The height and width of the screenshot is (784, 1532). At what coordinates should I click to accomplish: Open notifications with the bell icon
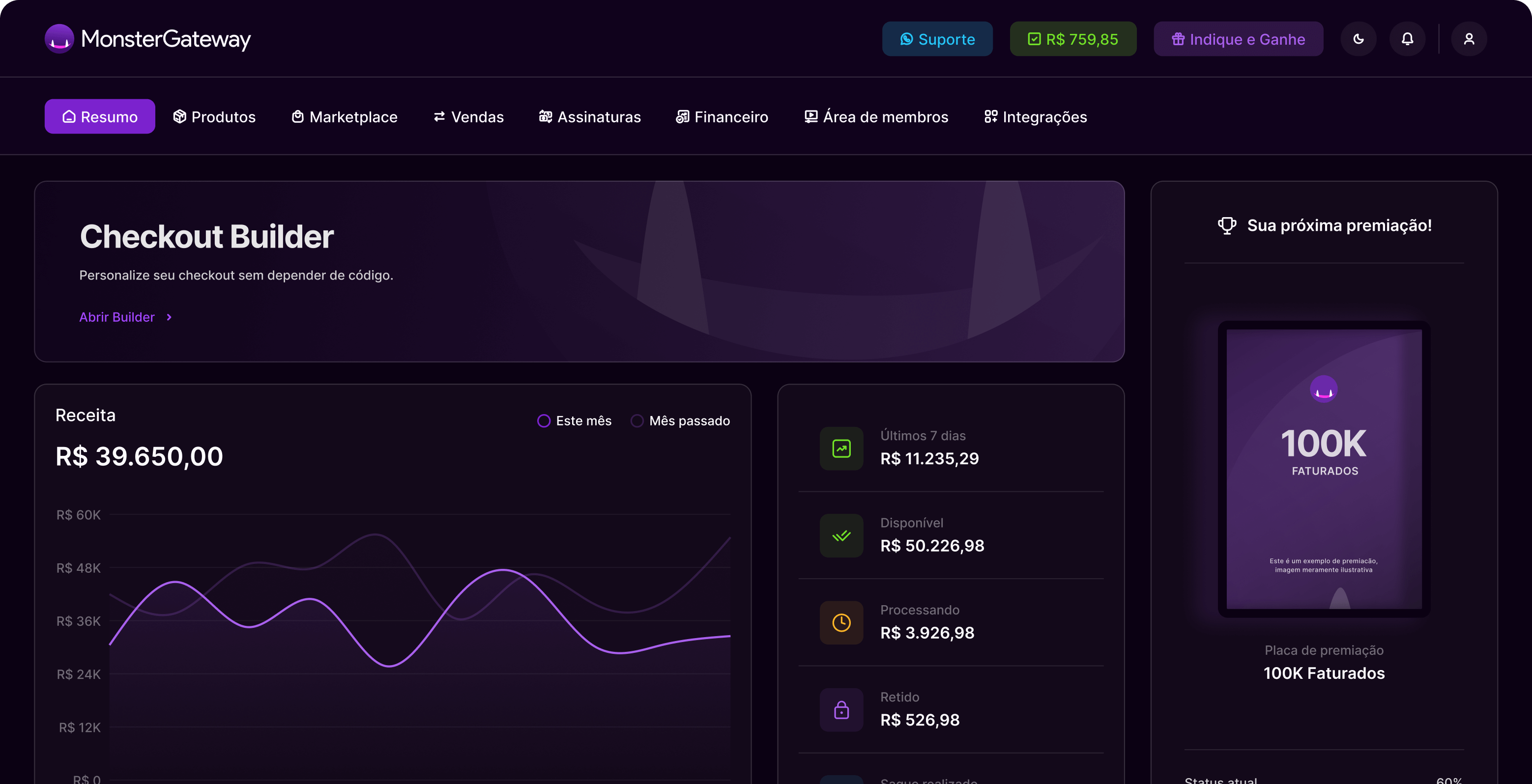click(x=1407, y=39)
